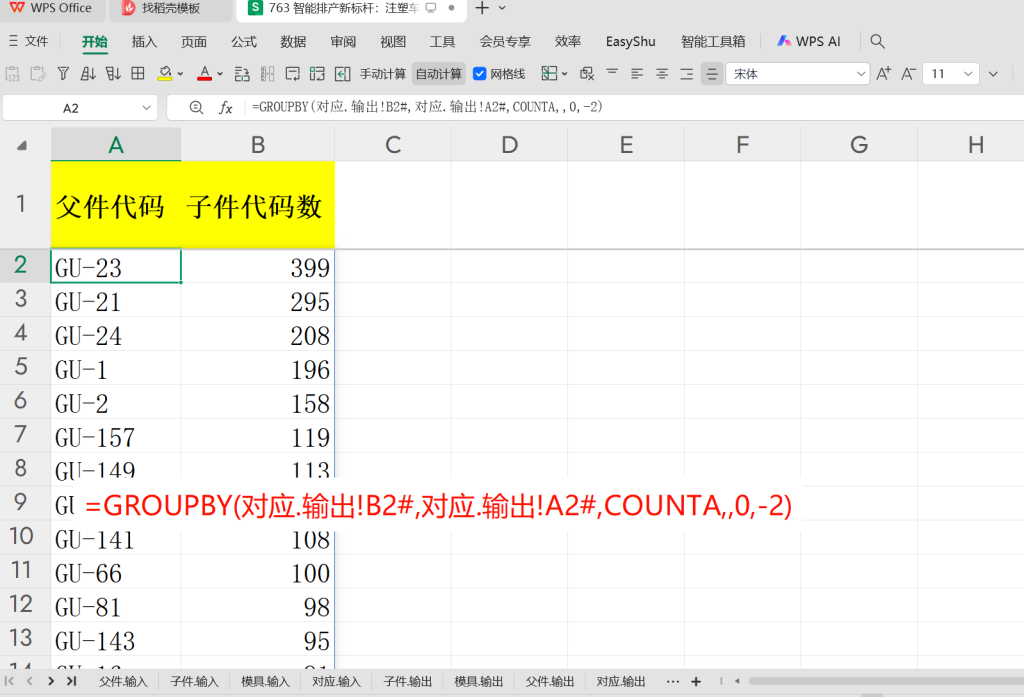Screen dimensions: 1024x697
Task: Increase font size with A+ icon
Action: (884, 74)
